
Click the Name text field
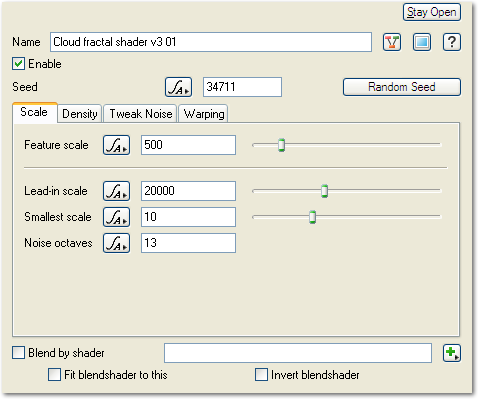tap(211, 42)
